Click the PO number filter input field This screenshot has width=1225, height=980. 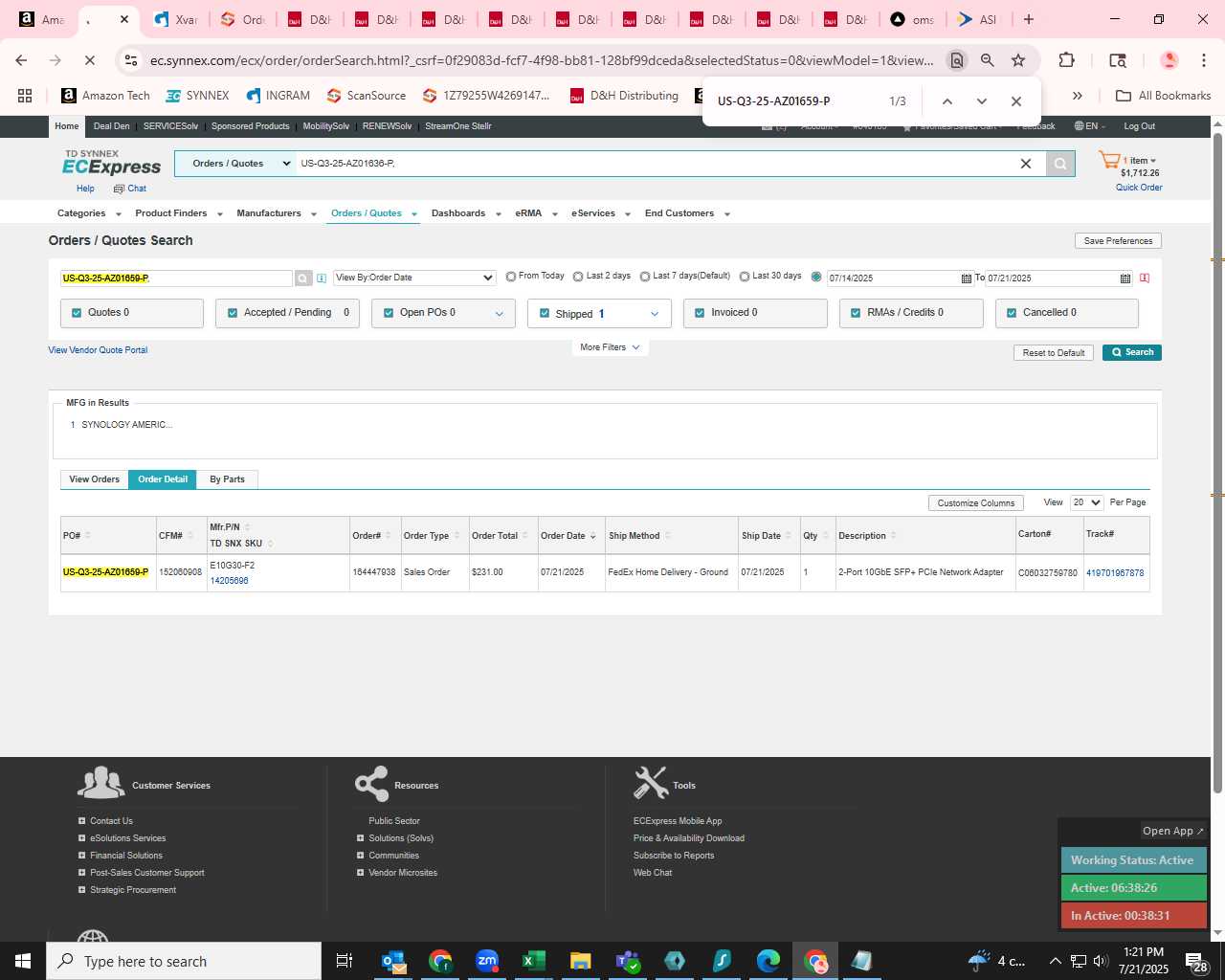(176, 278)
